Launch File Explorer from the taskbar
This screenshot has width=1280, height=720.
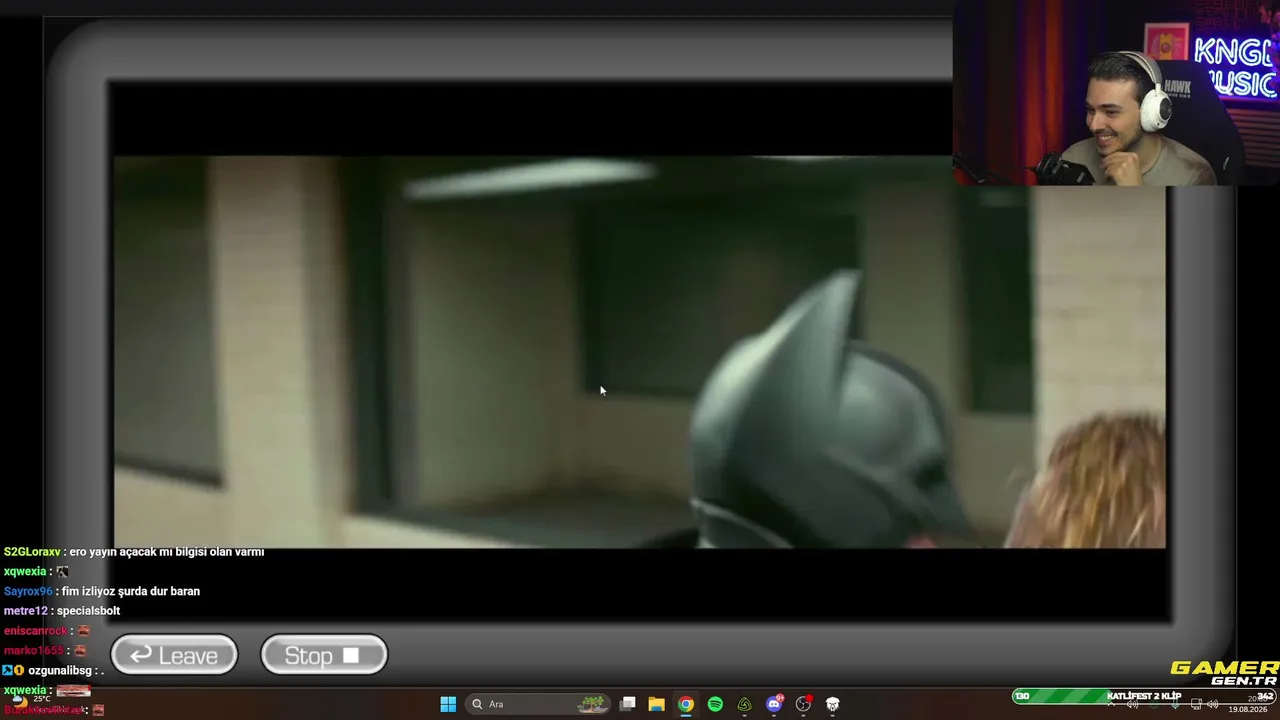pyautogui.click(x=657, y=704)
